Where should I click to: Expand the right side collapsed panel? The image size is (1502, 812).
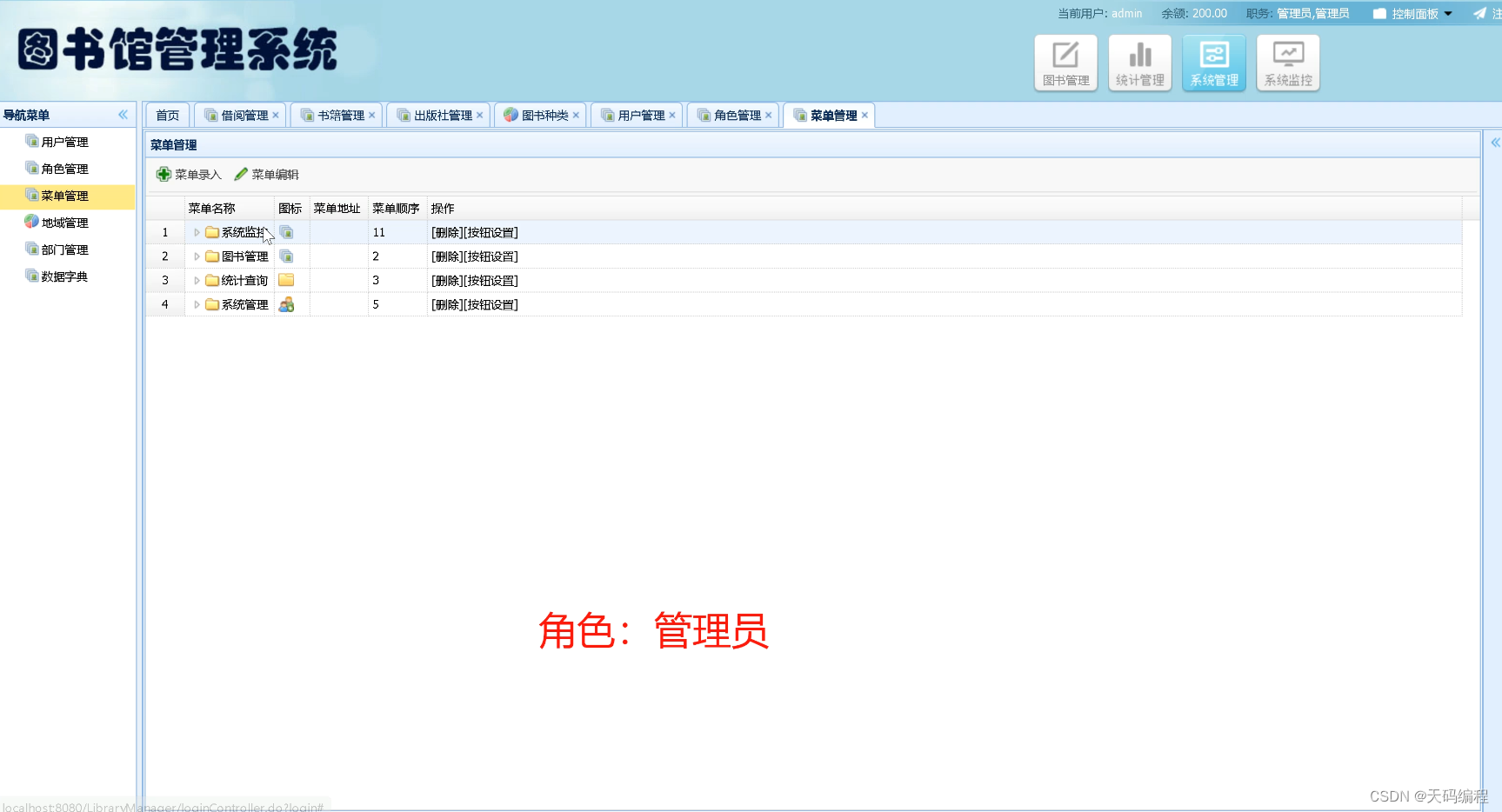click(1495, 143)
